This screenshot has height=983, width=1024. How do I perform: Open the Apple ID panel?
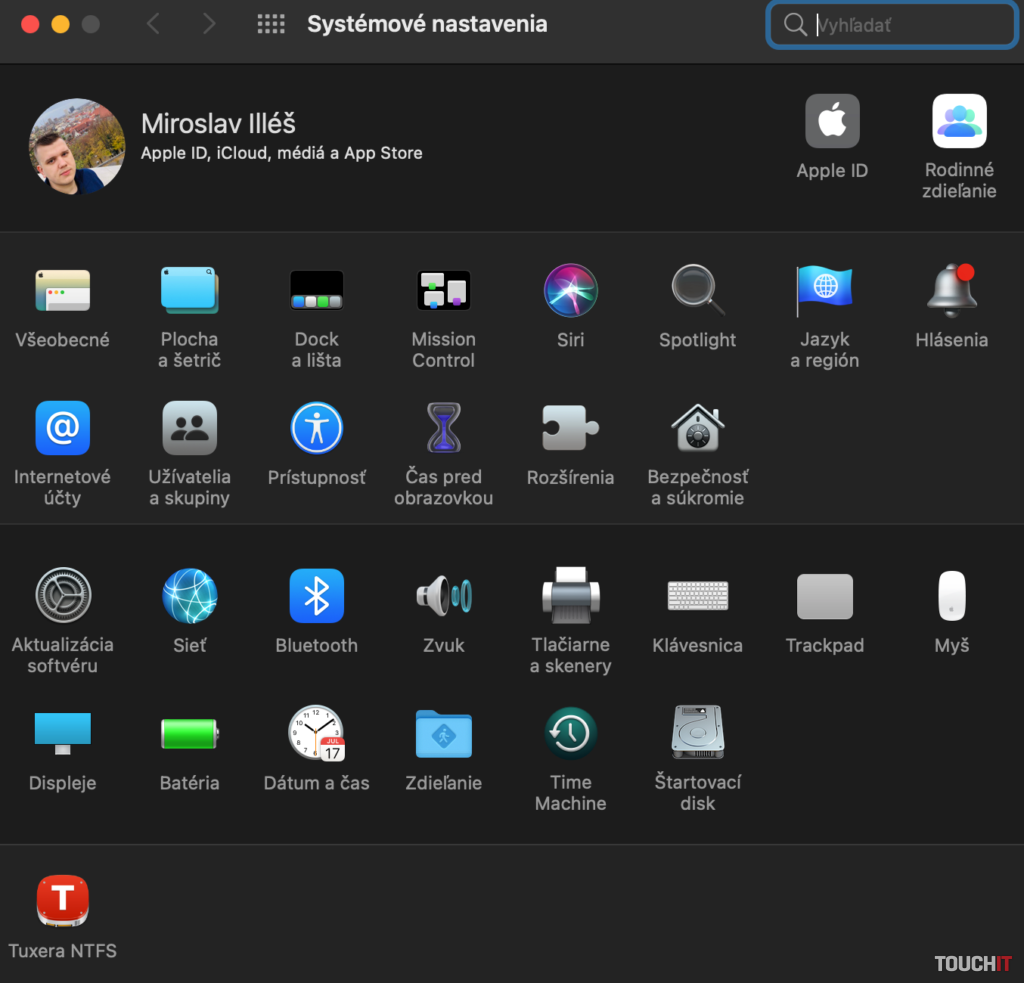click(832, 120)
